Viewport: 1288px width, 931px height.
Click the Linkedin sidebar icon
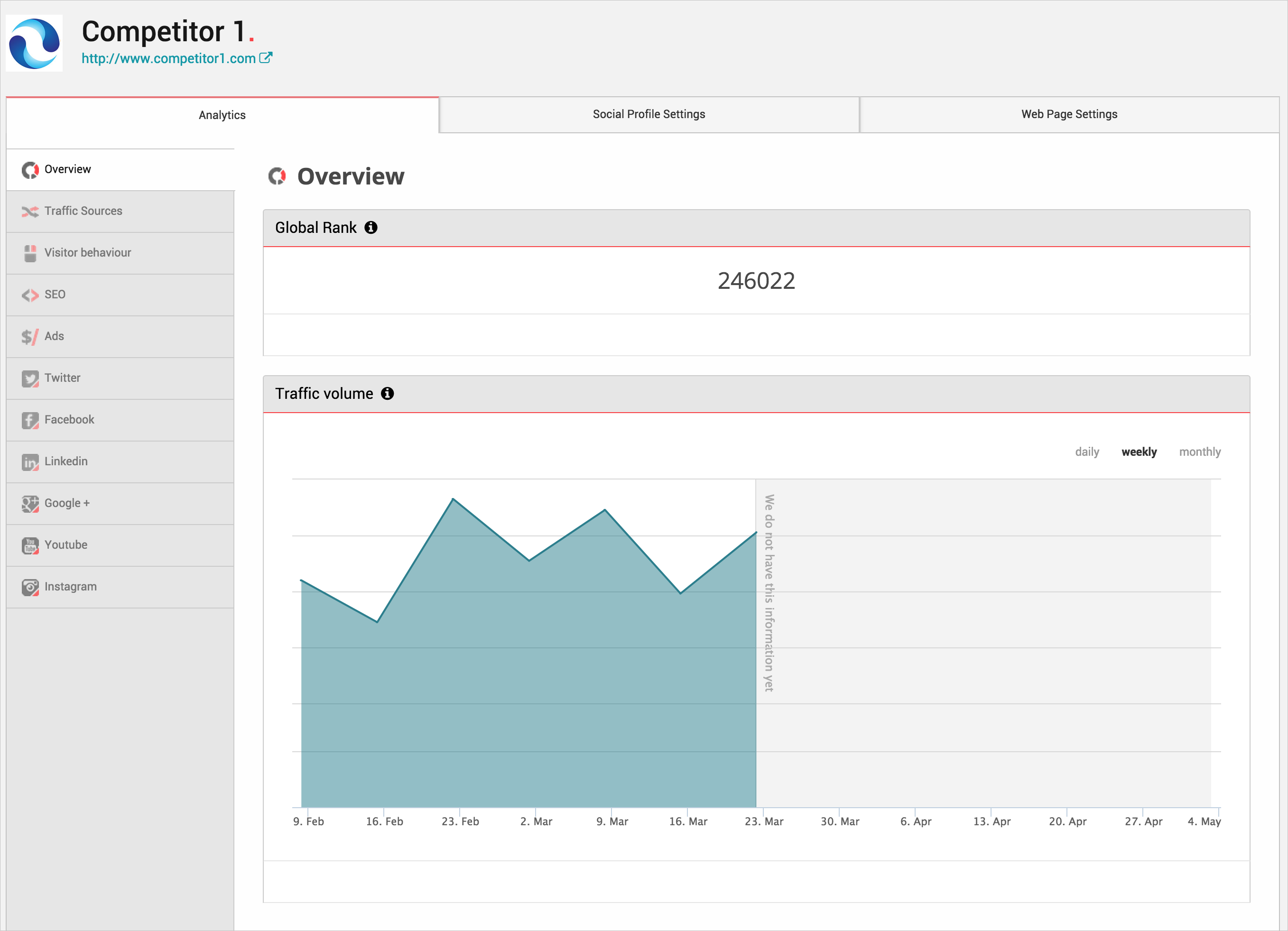click(x=30, y=462)
